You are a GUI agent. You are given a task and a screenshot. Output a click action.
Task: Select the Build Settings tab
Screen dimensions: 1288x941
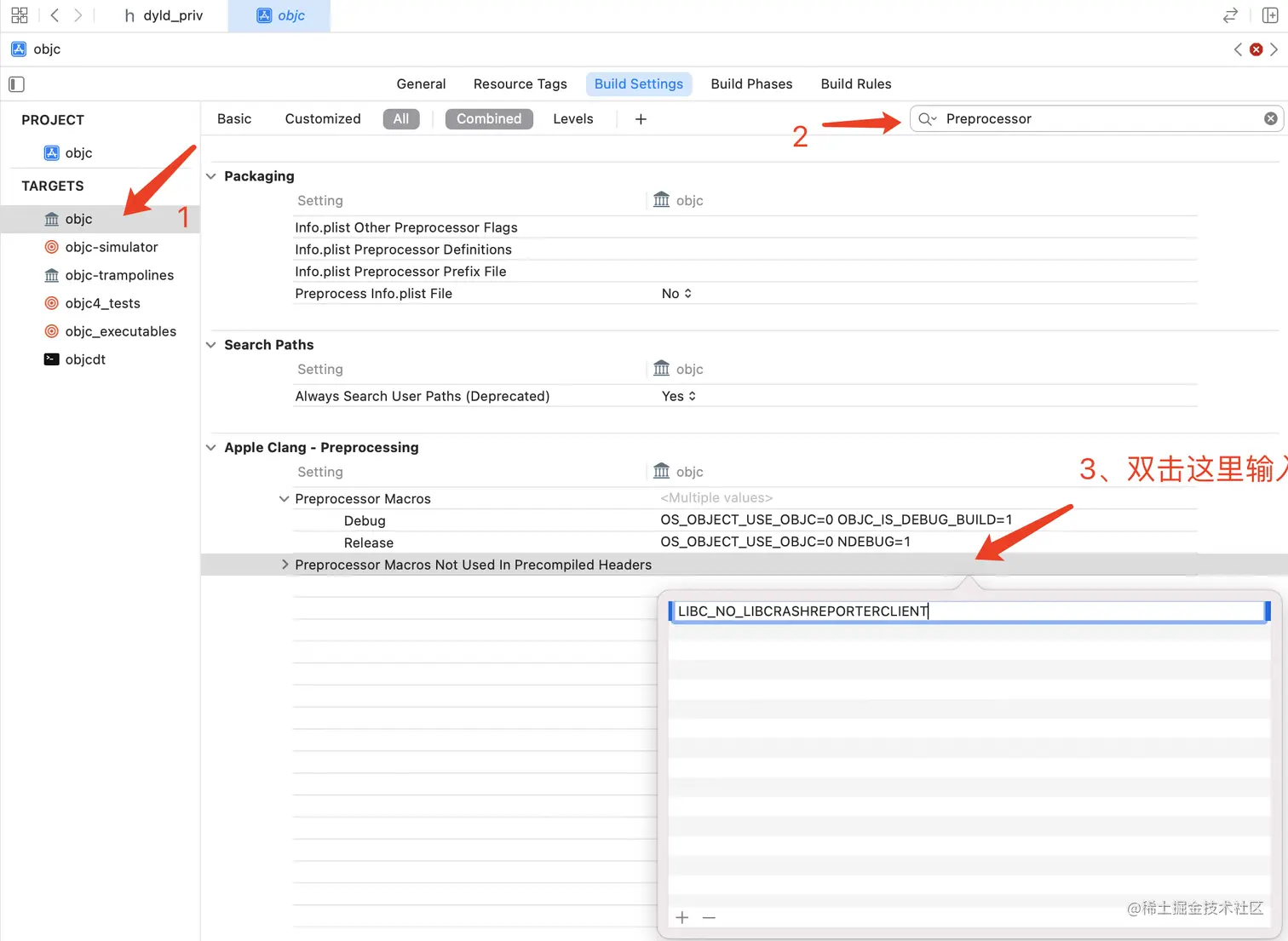tap(639, 83)
